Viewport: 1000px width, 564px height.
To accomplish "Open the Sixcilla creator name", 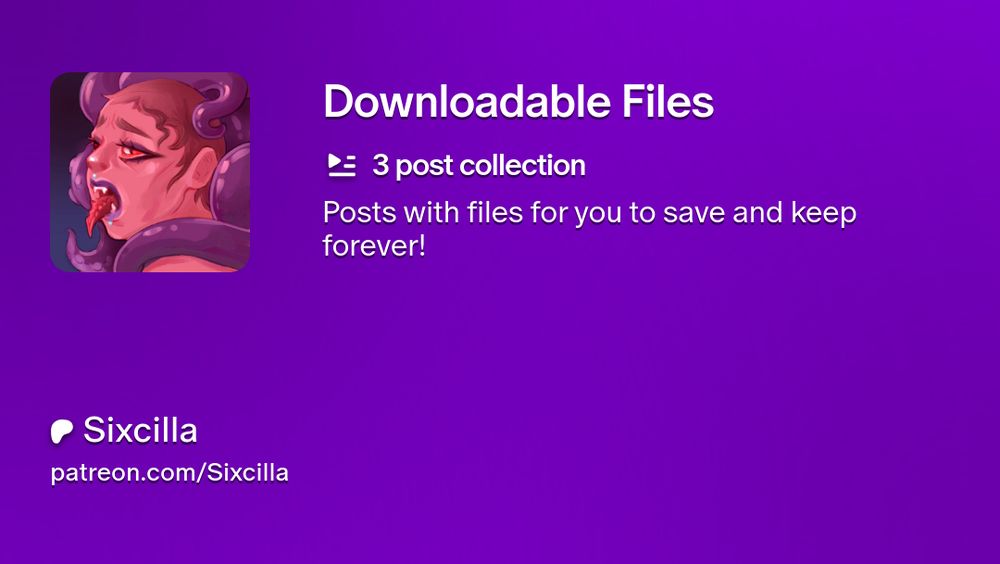I will (x=140, y=430).
